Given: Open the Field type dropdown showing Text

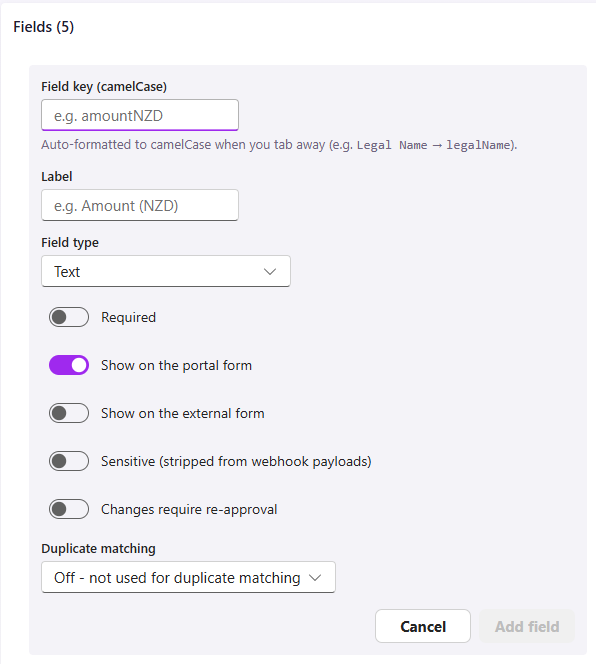Looking at the screenshot, I should click(166, 271).
